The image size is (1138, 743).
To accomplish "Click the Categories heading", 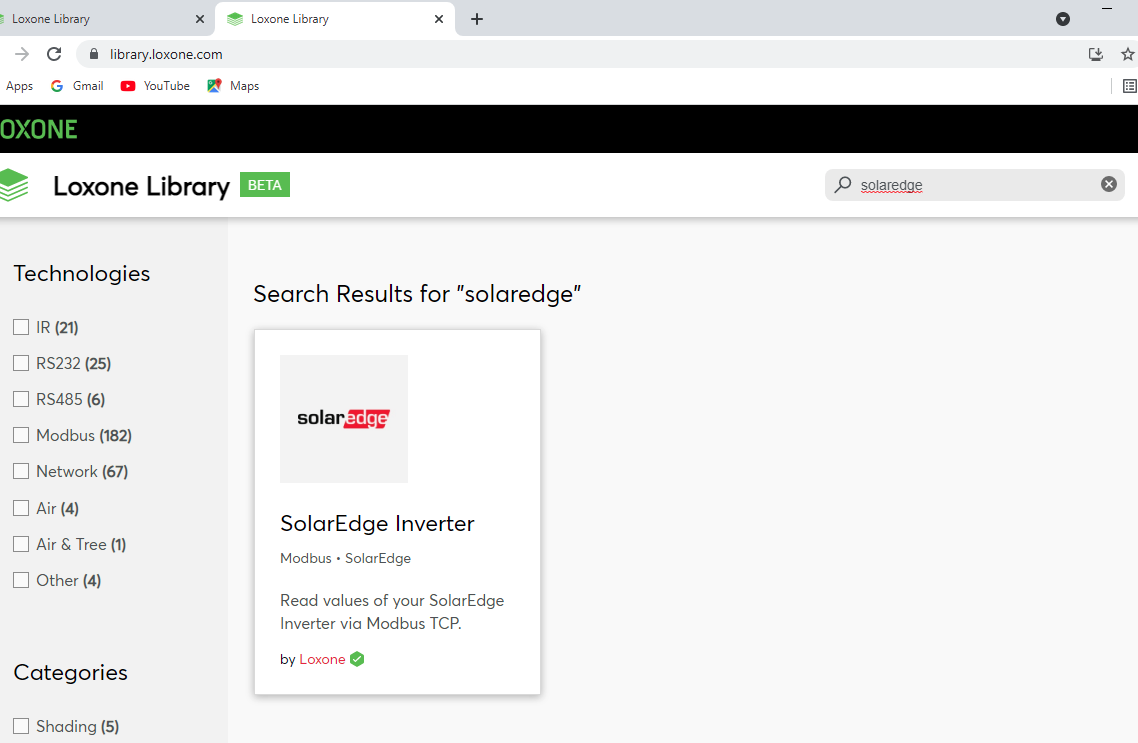I will pyautogui.click(x=70, y=673).
